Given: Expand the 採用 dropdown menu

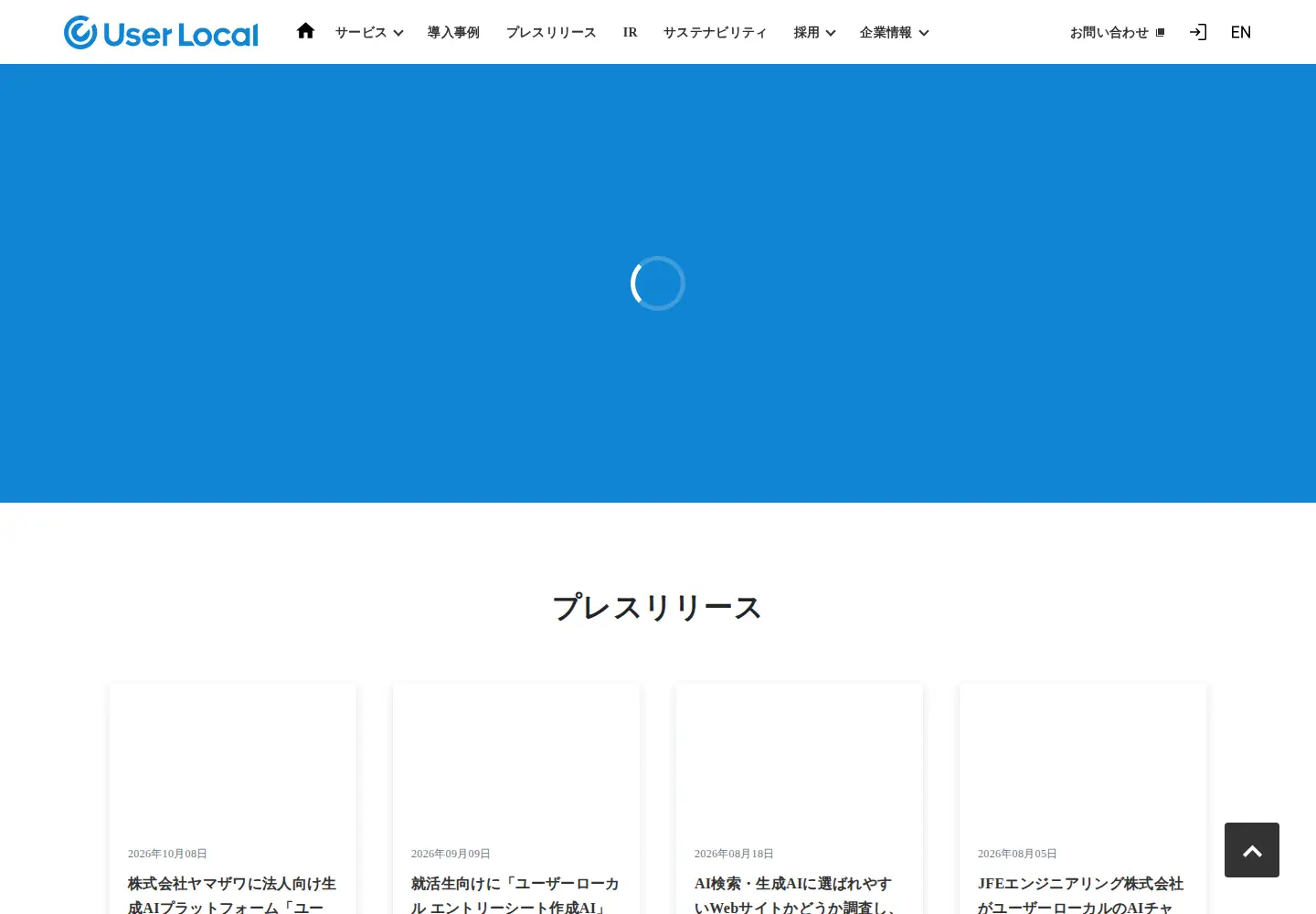Looking at the screenshot, I should 814,32.
